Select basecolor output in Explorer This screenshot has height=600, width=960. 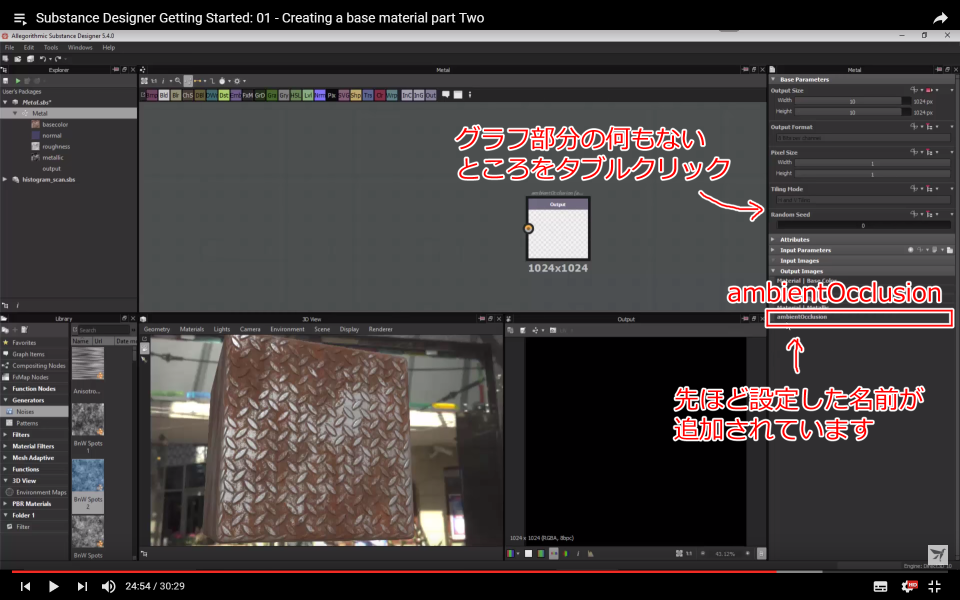pos(55,124)
